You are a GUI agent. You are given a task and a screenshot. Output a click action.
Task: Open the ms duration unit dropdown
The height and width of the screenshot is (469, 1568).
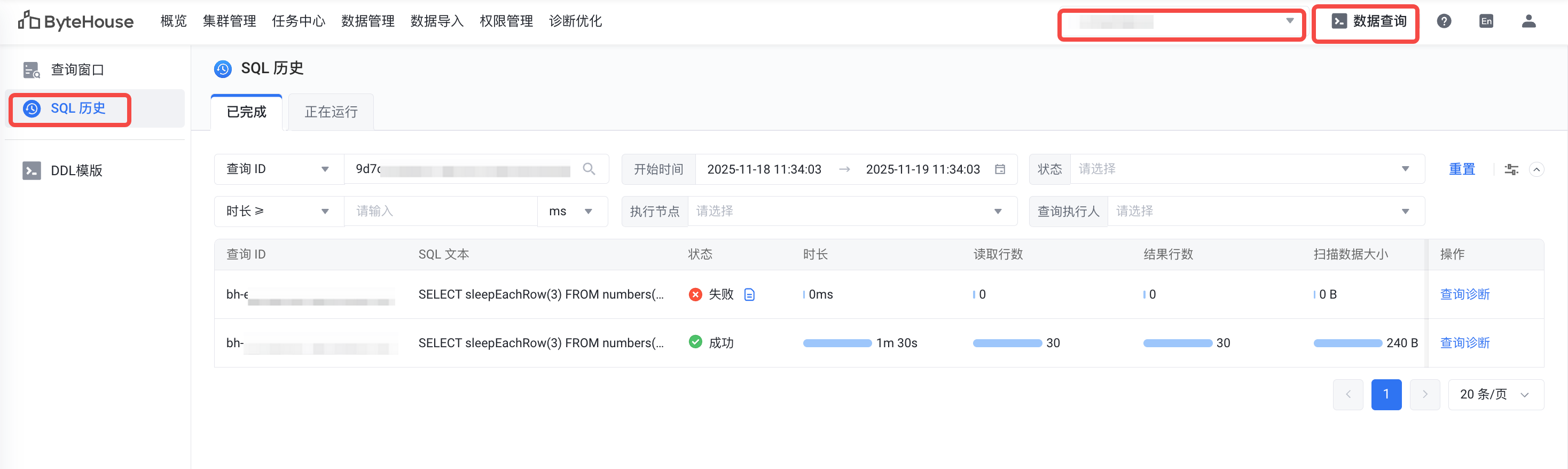pyautogui.click(x=572, y=212)
